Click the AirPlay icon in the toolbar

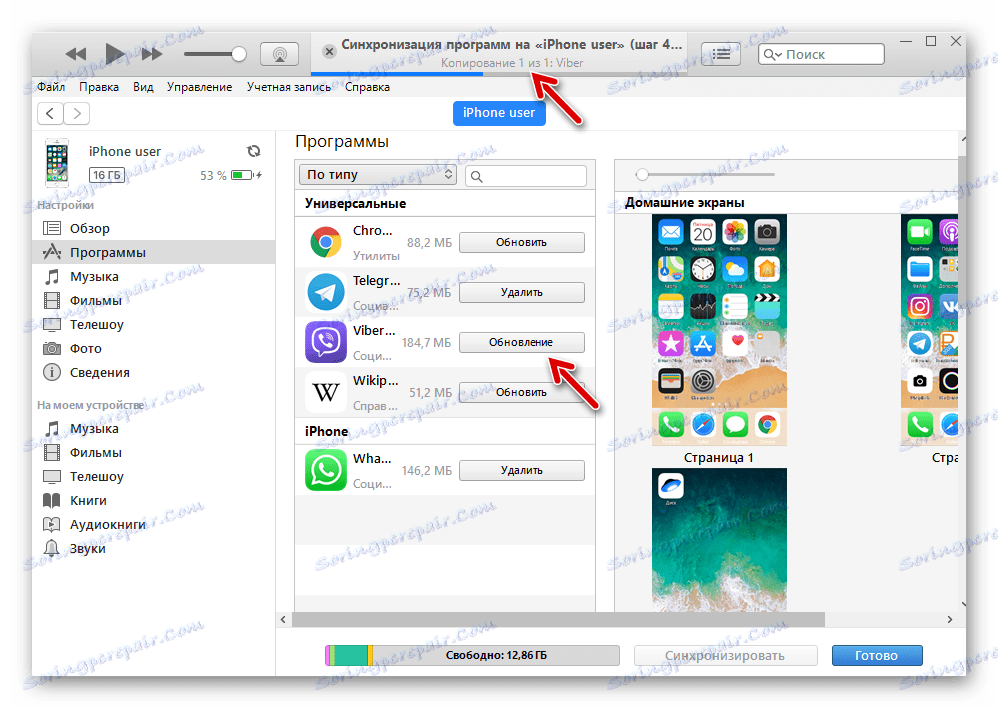(280, 53)
